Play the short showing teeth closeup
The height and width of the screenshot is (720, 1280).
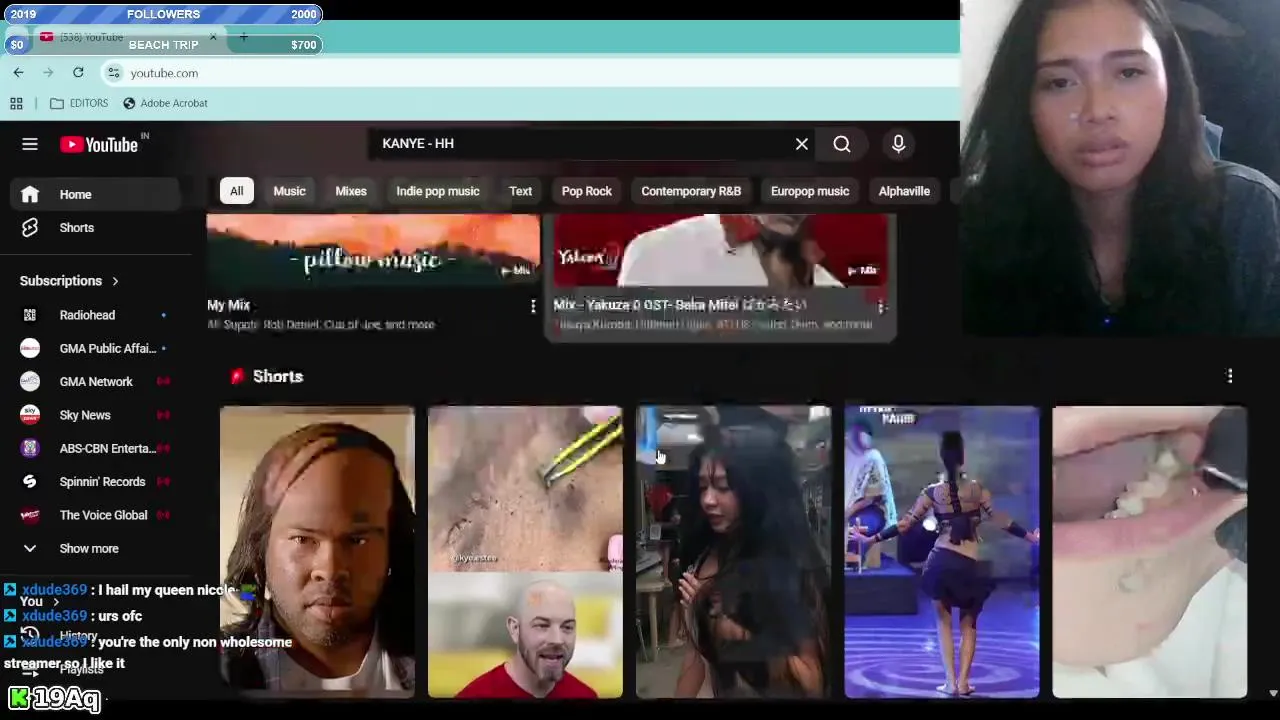click(x=1149, y=551)
